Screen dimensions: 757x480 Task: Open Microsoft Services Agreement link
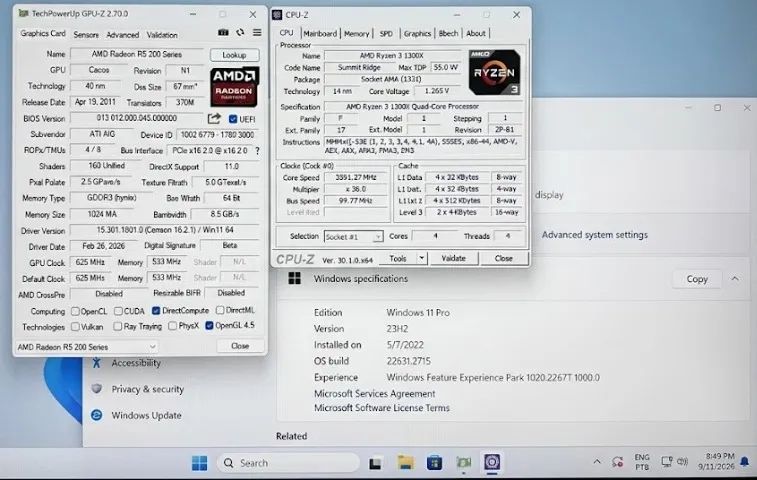(375, 394)
